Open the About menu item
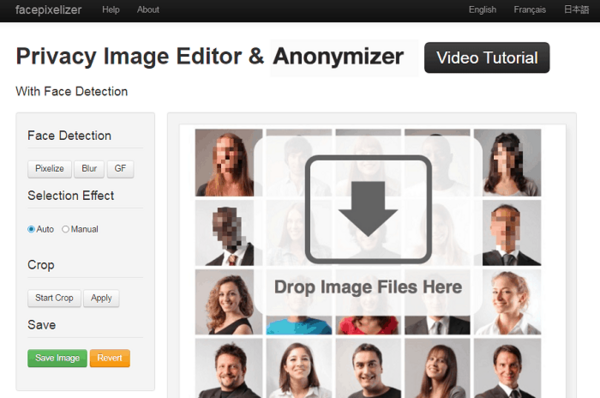 coord(148,10)
